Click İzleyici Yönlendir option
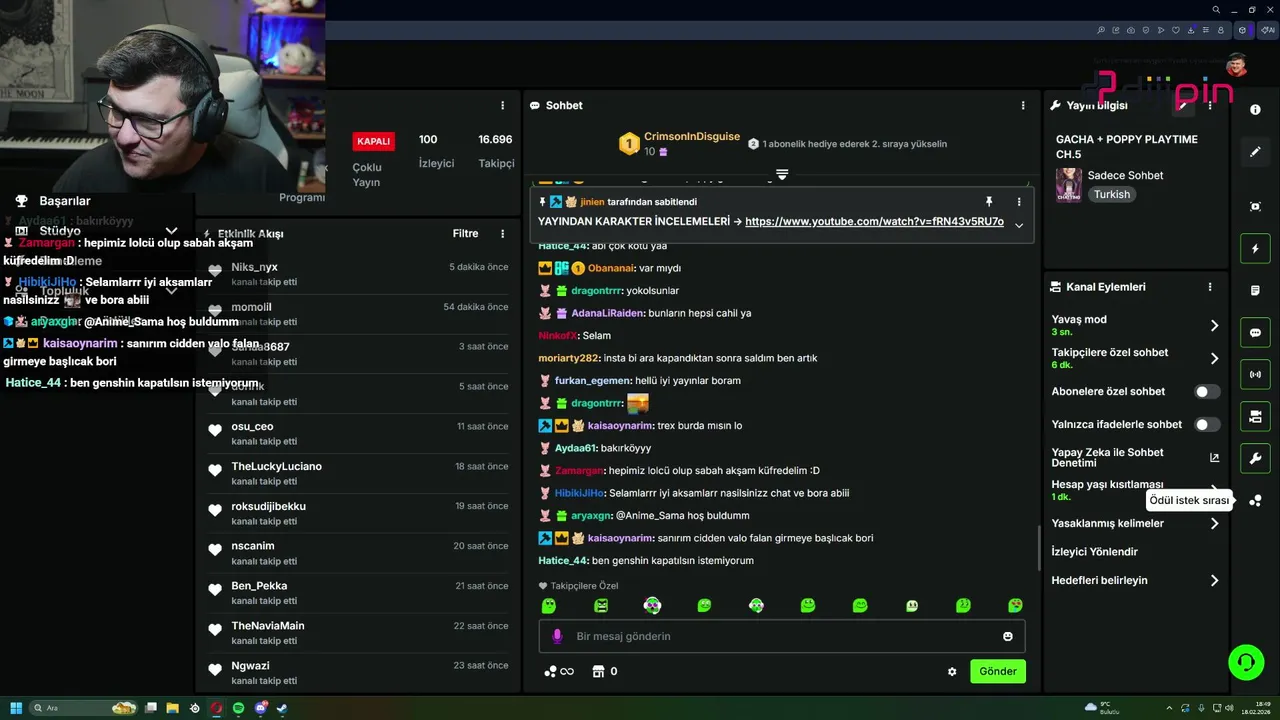This screenshot has height=720, width=1280. [x=1094, y=552]
